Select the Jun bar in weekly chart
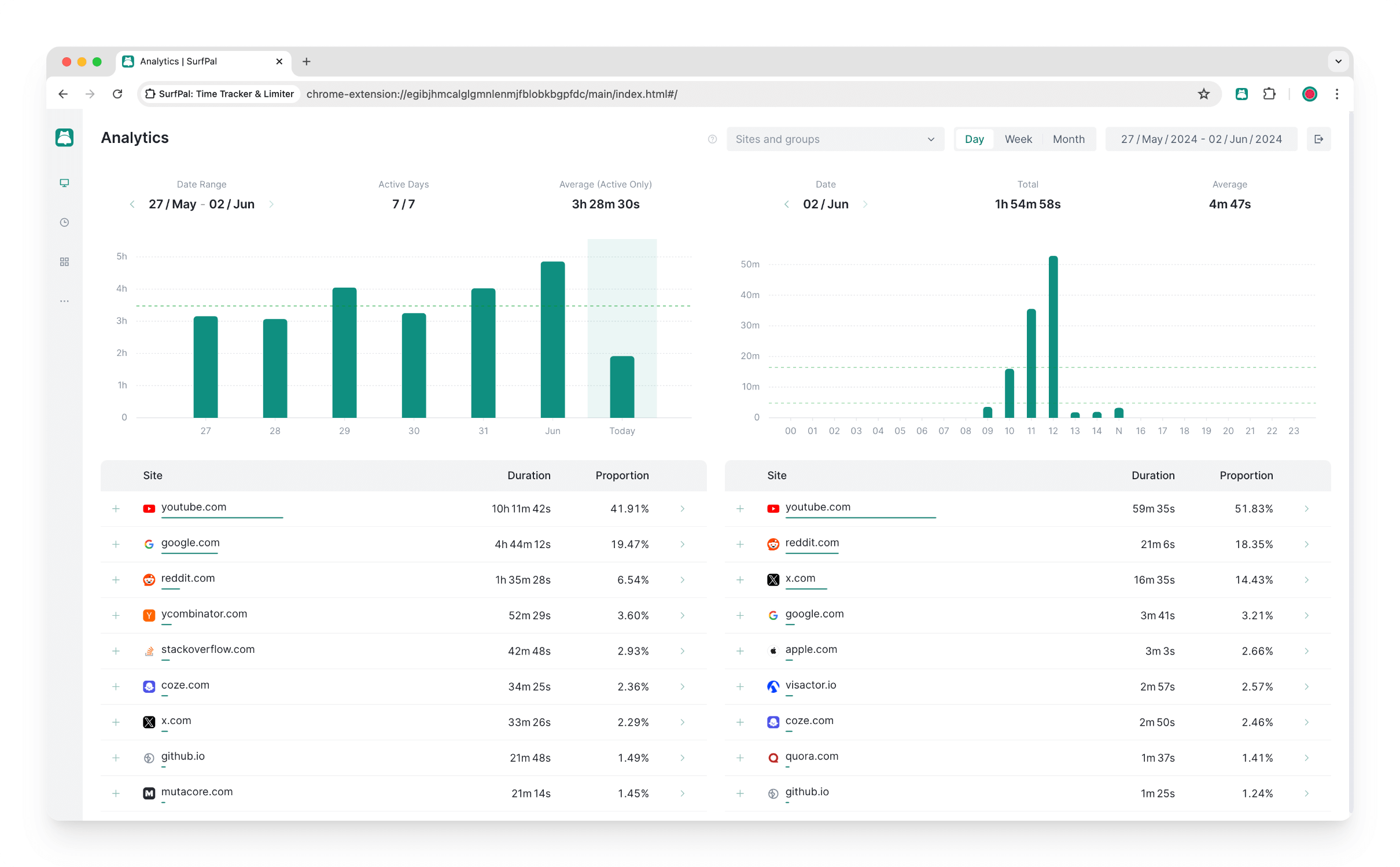 tap(552, 340)
